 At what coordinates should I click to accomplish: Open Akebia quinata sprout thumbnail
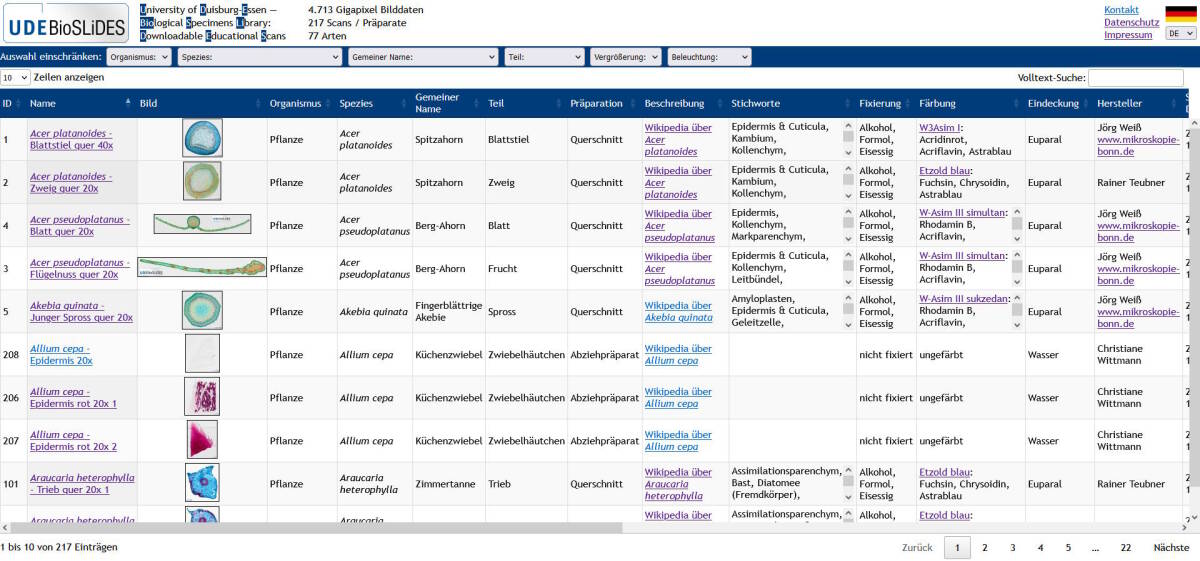202,310
